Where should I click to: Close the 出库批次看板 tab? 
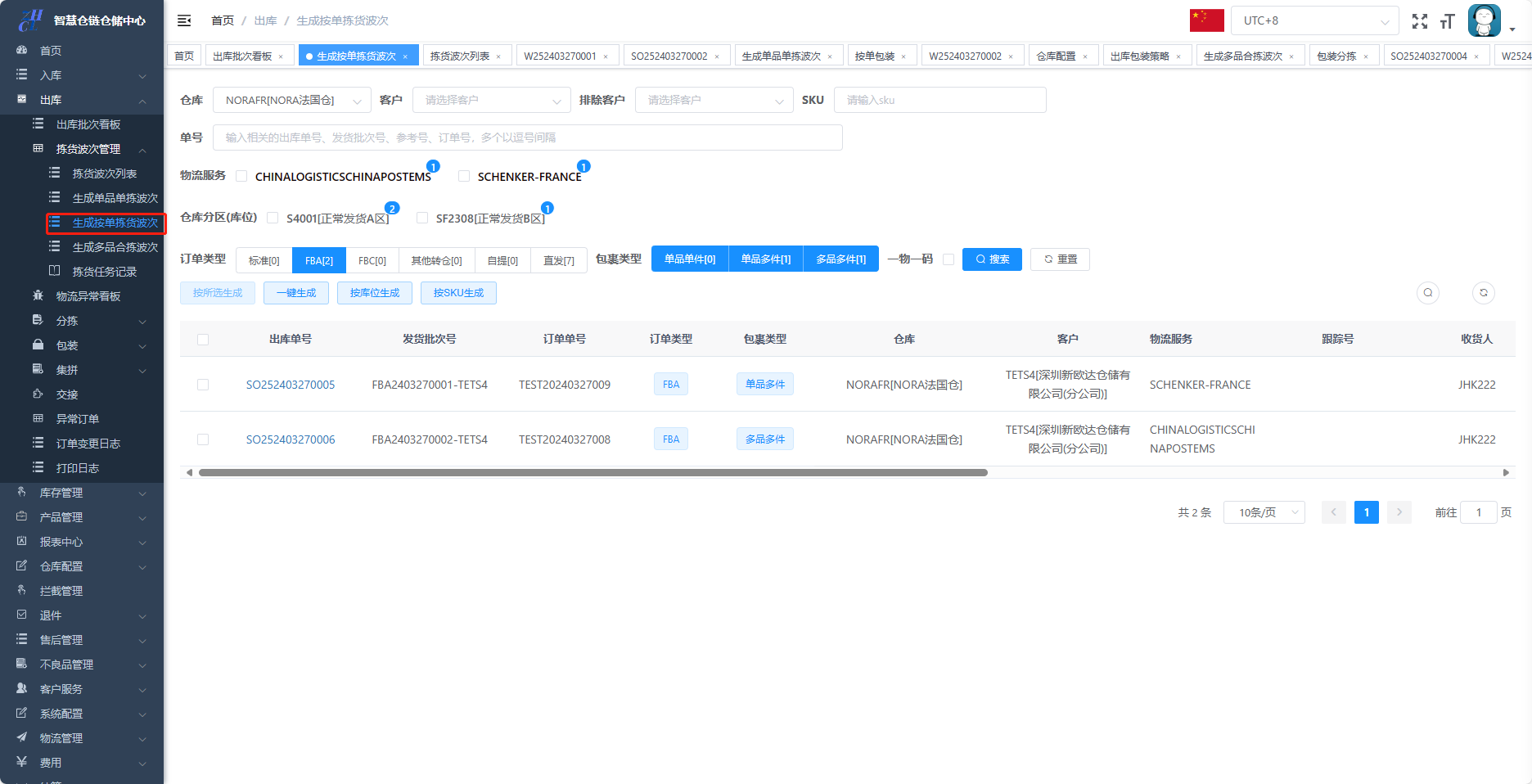point(281,56)
